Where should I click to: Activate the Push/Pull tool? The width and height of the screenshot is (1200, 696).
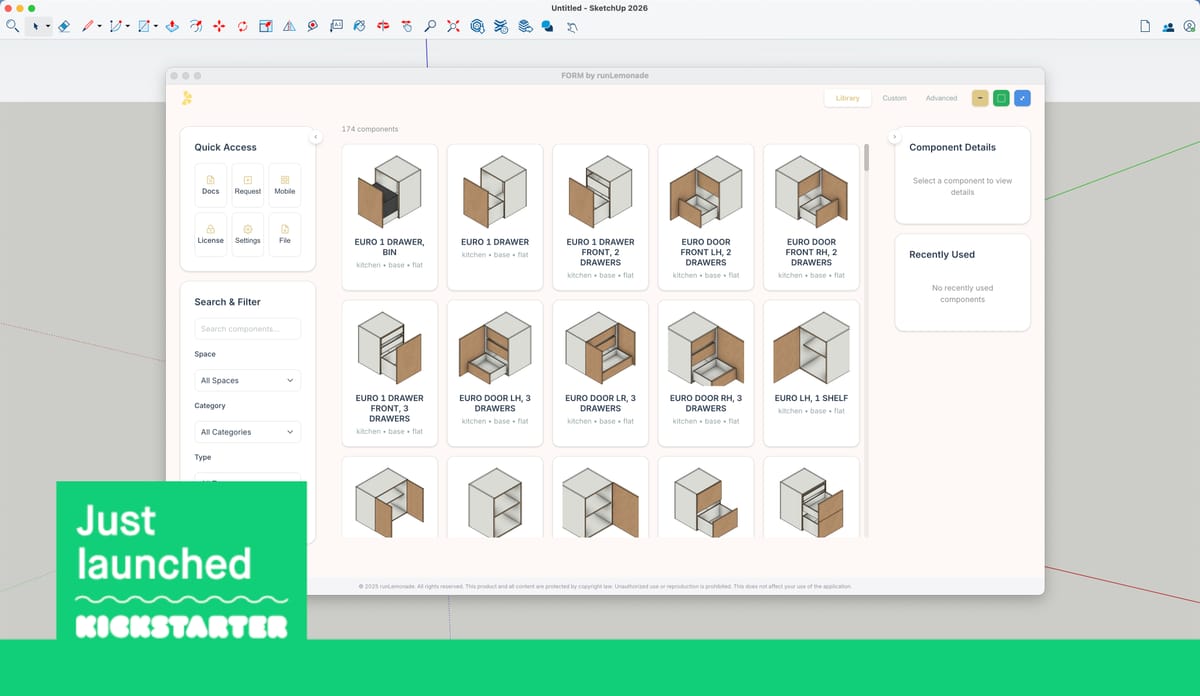[170, 26]
